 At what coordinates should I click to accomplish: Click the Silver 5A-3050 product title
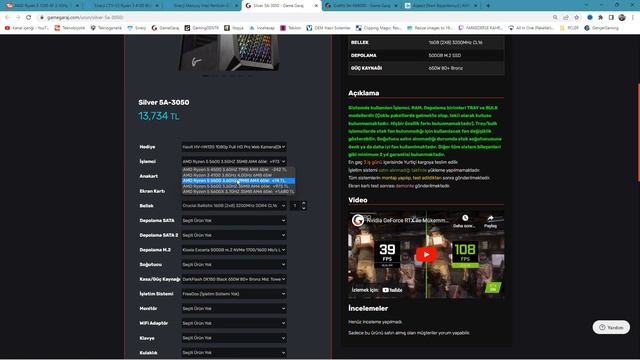(x=164, y=102)
